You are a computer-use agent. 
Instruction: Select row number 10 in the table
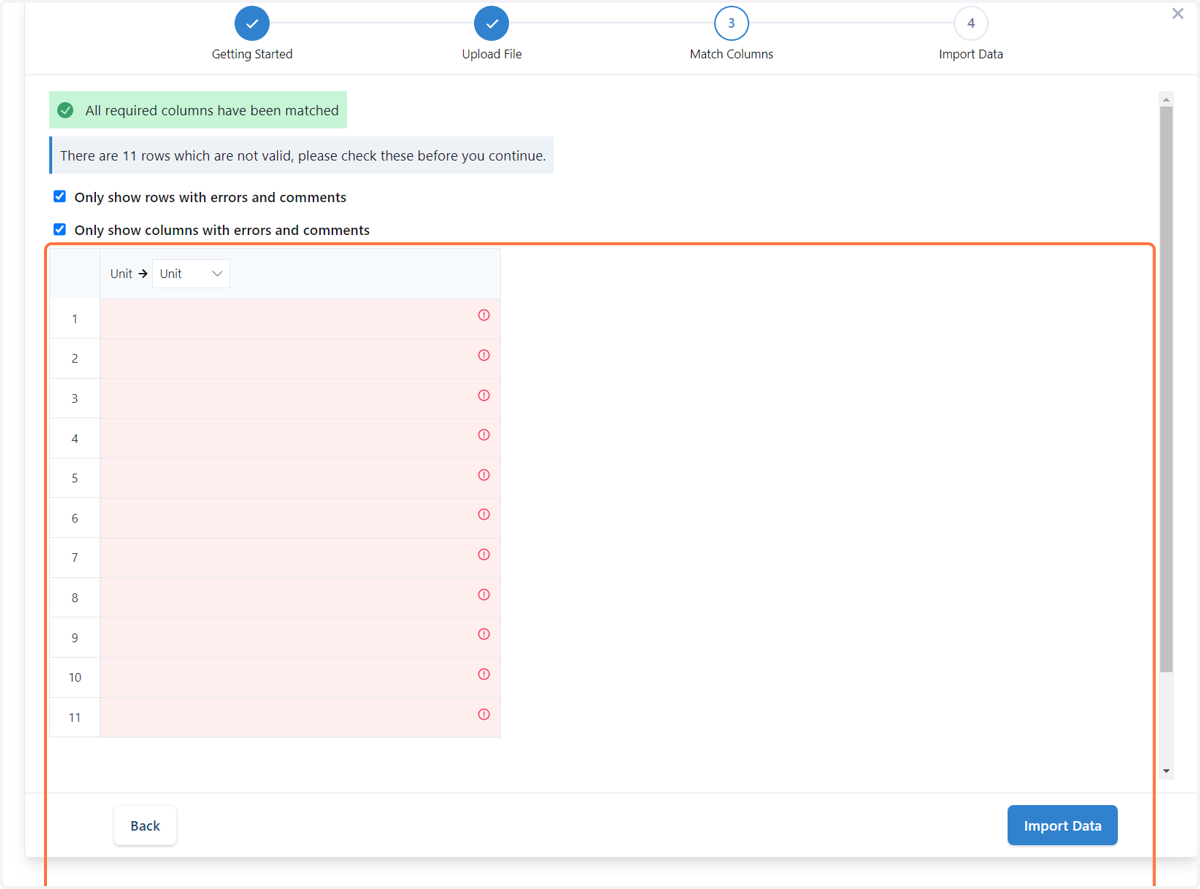pyautogui.click(x=75, y=678)
